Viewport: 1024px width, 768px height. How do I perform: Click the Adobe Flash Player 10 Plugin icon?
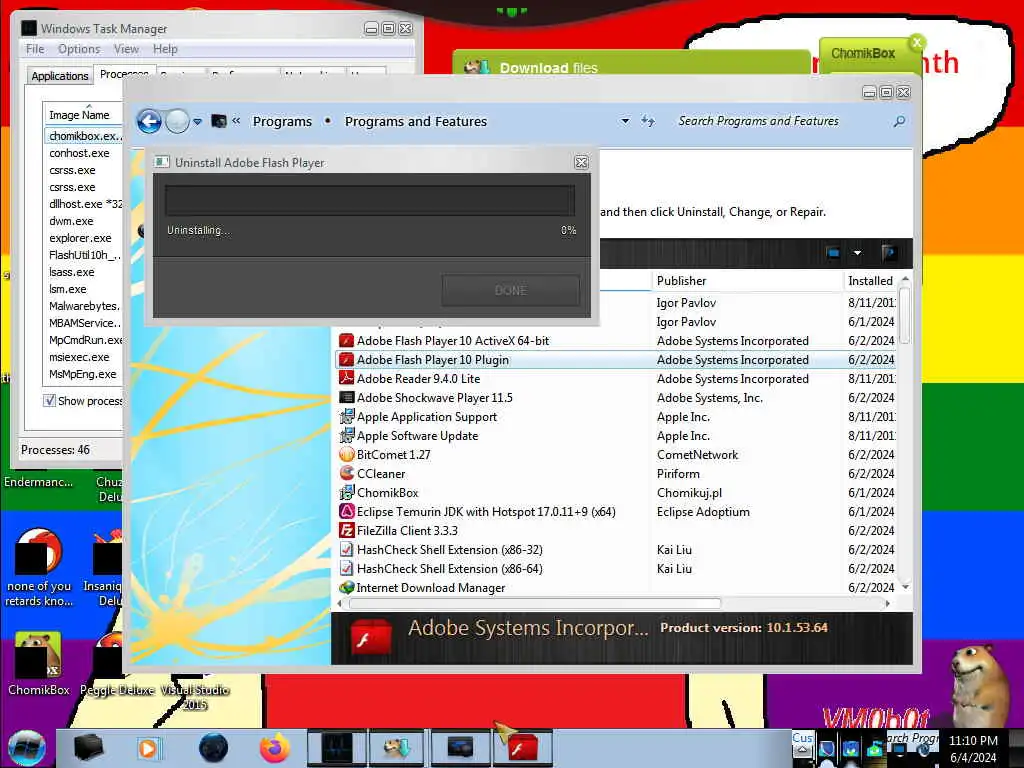point(346,360)
